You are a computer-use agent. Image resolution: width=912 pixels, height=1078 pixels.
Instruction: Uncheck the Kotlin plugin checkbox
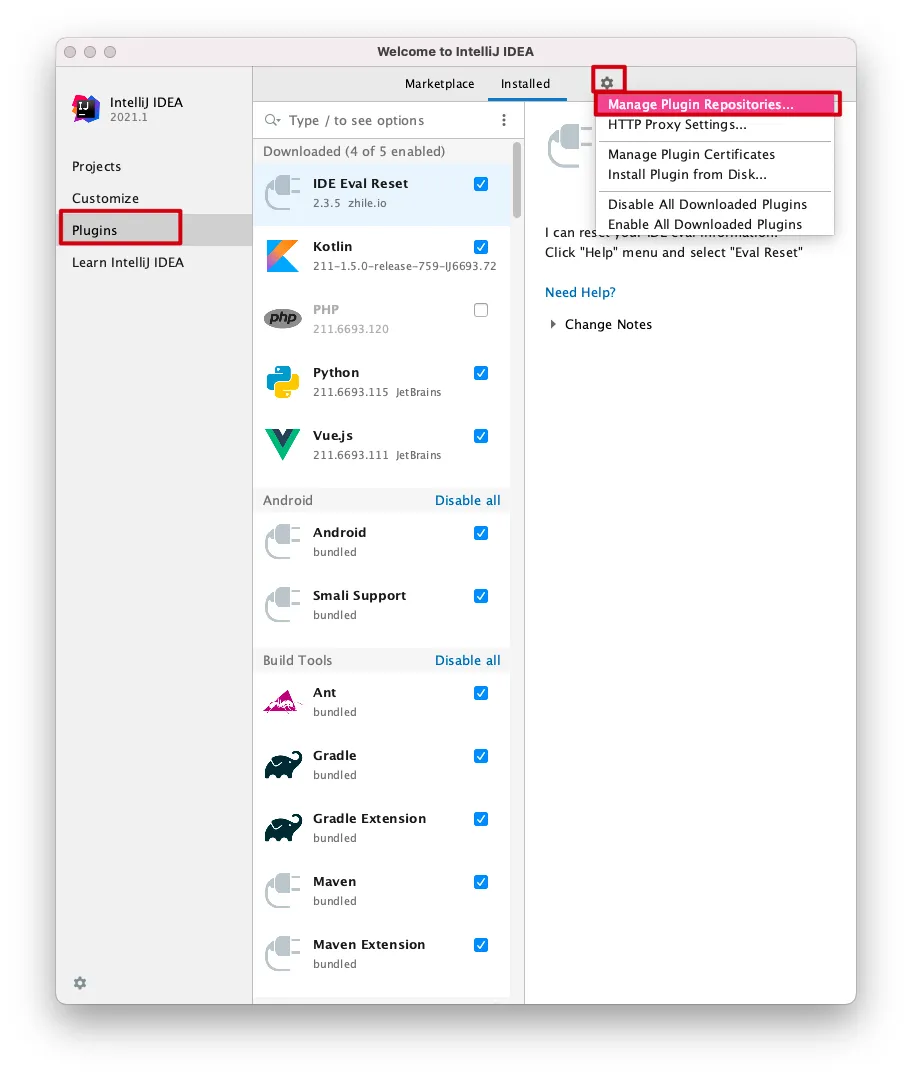[x=481, y=247]
